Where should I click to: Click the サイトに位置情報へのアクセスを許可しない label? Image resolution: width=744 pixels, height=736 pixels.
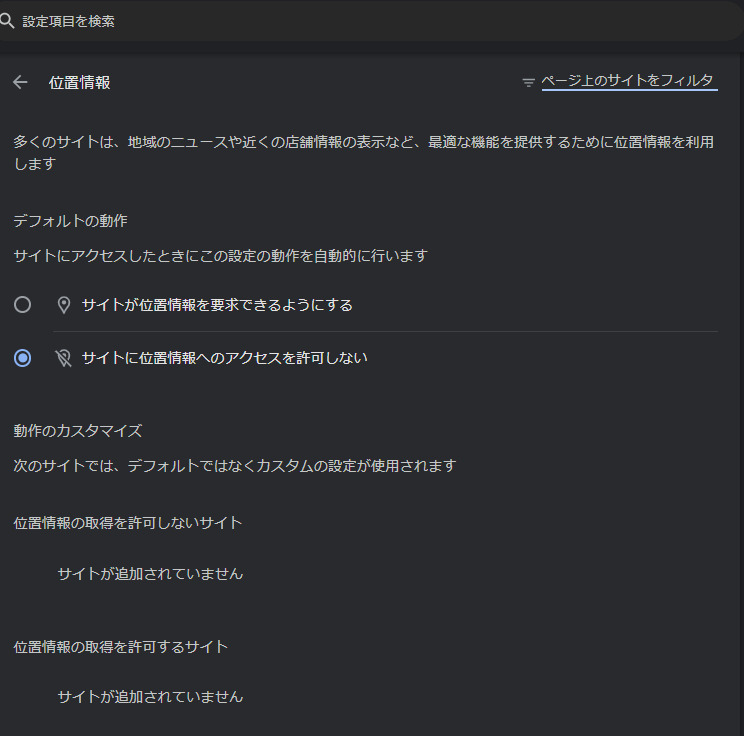[x=224, y=357]
